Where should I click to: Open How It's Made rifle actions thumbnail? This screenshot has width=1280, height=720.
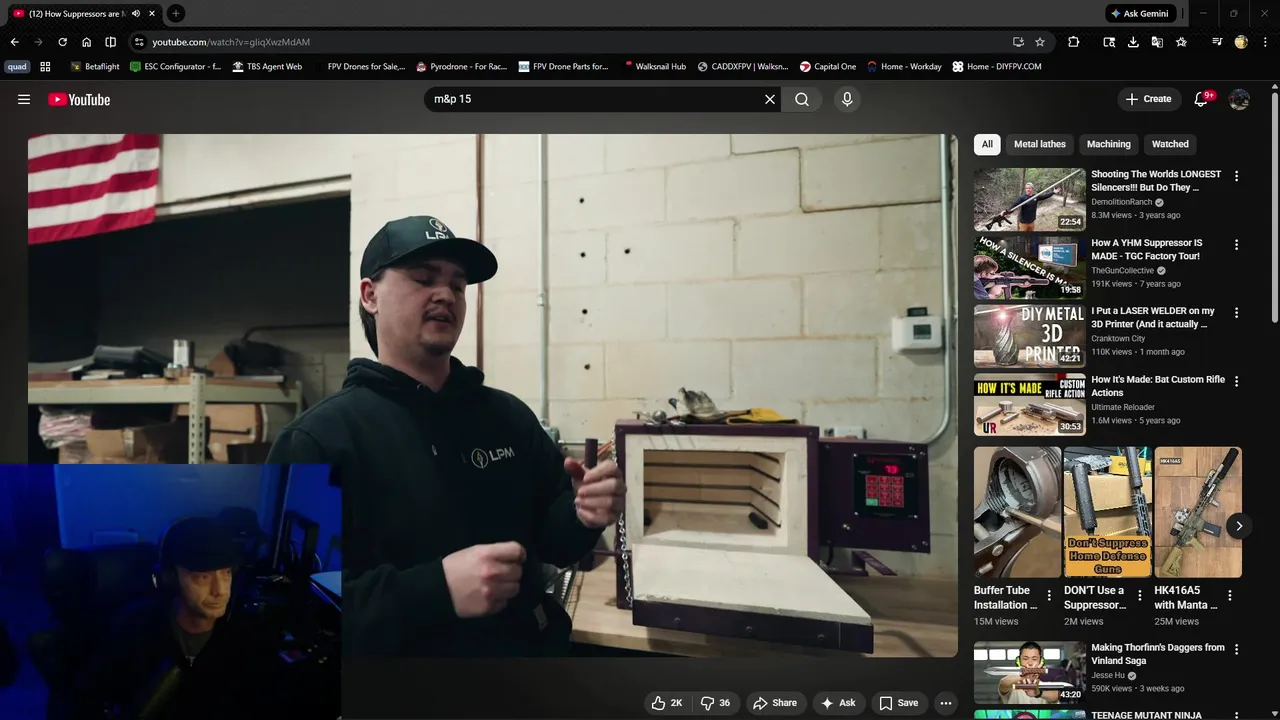coord(1030,404)
